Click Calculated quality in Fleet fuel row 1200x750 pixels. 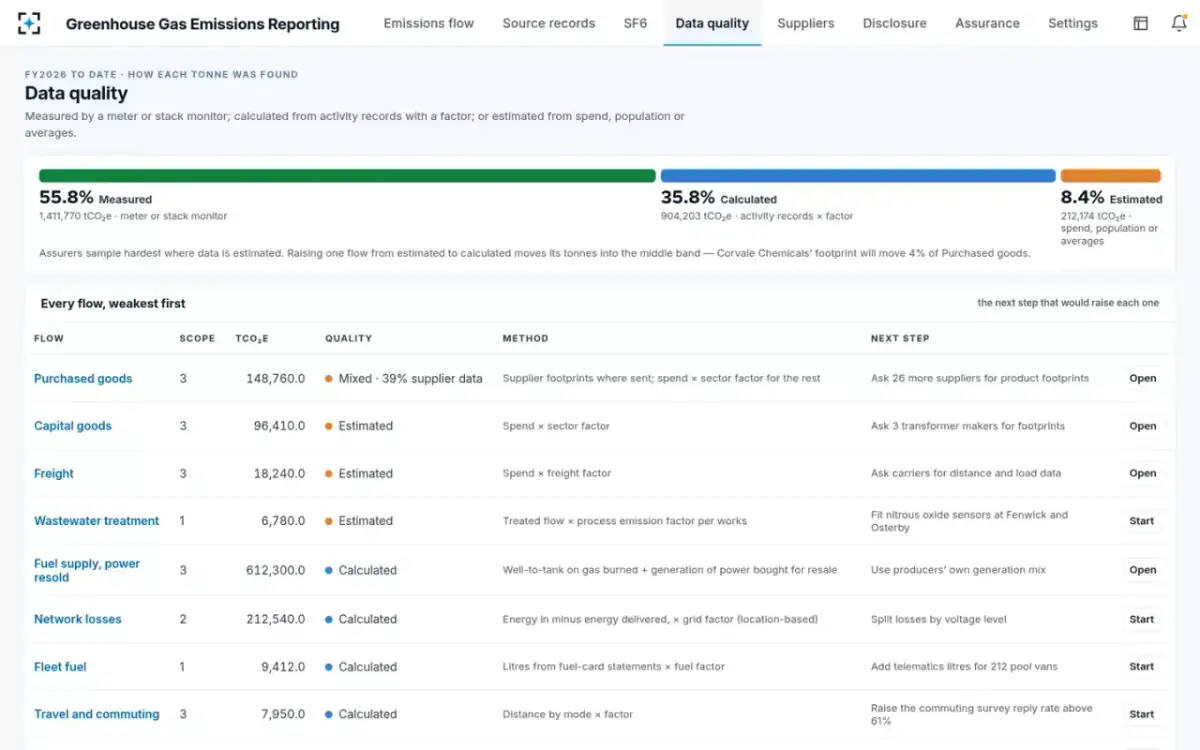361,667
